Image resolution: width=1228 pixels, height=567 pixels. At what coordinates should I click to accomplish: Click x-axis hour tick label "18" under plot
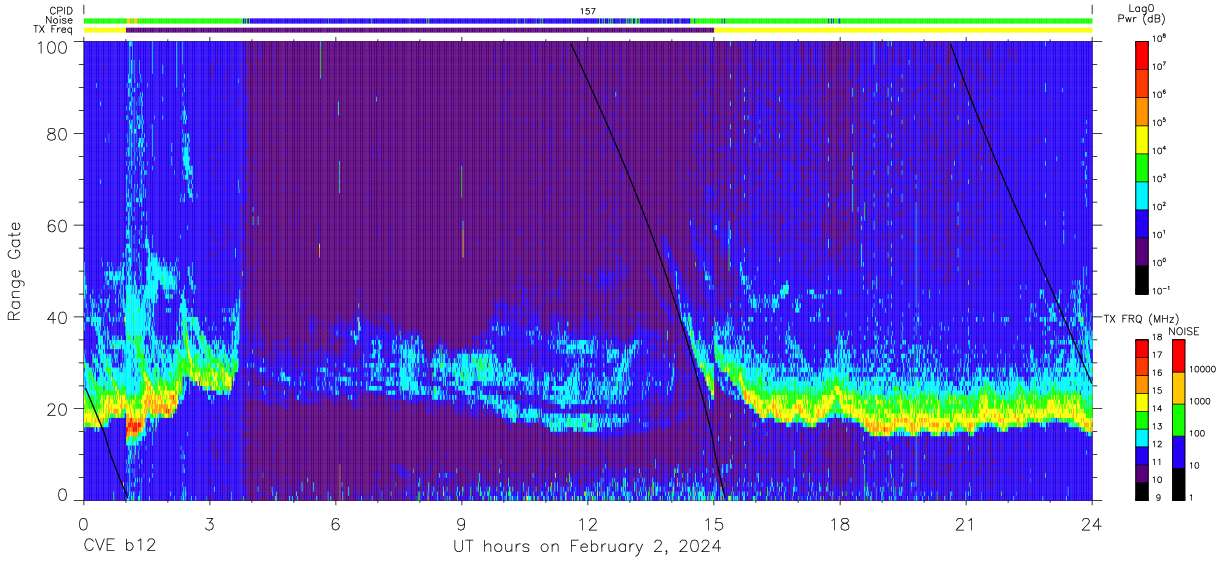[x=840, y=523]
